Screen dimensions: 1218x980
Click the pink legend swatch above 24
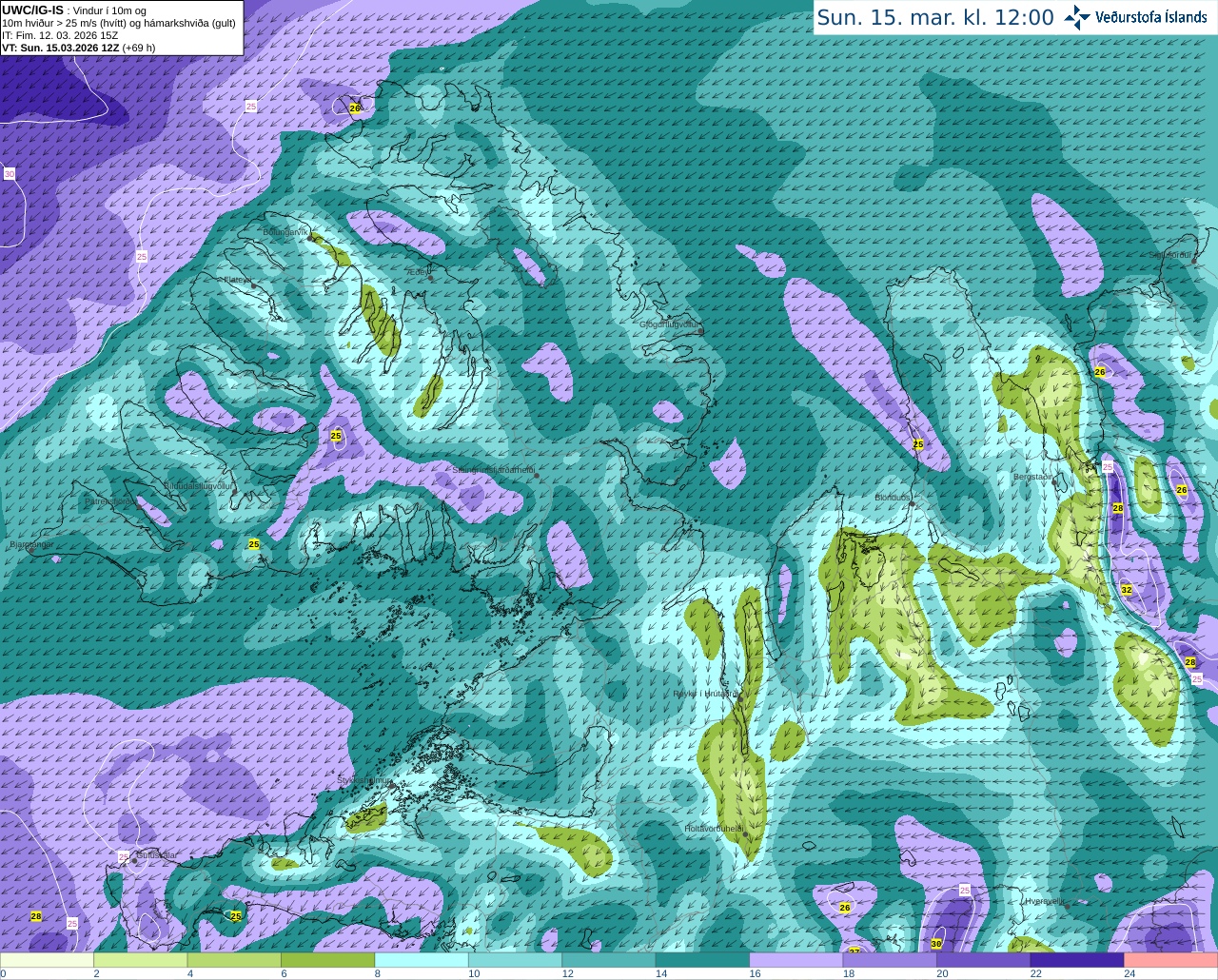[1171, 960]
